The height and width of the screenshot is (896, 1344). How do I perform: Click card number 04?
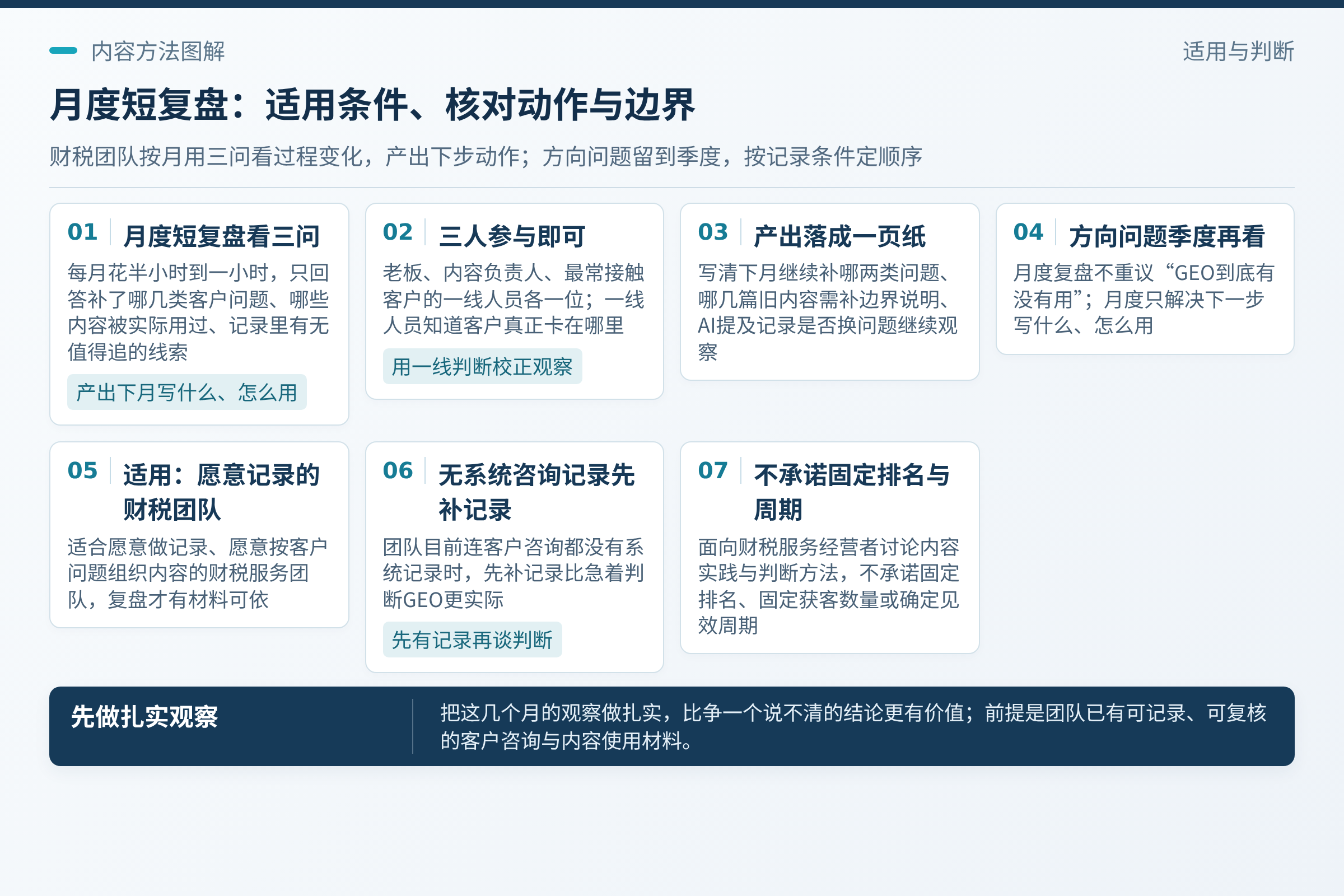(1029, 232)
